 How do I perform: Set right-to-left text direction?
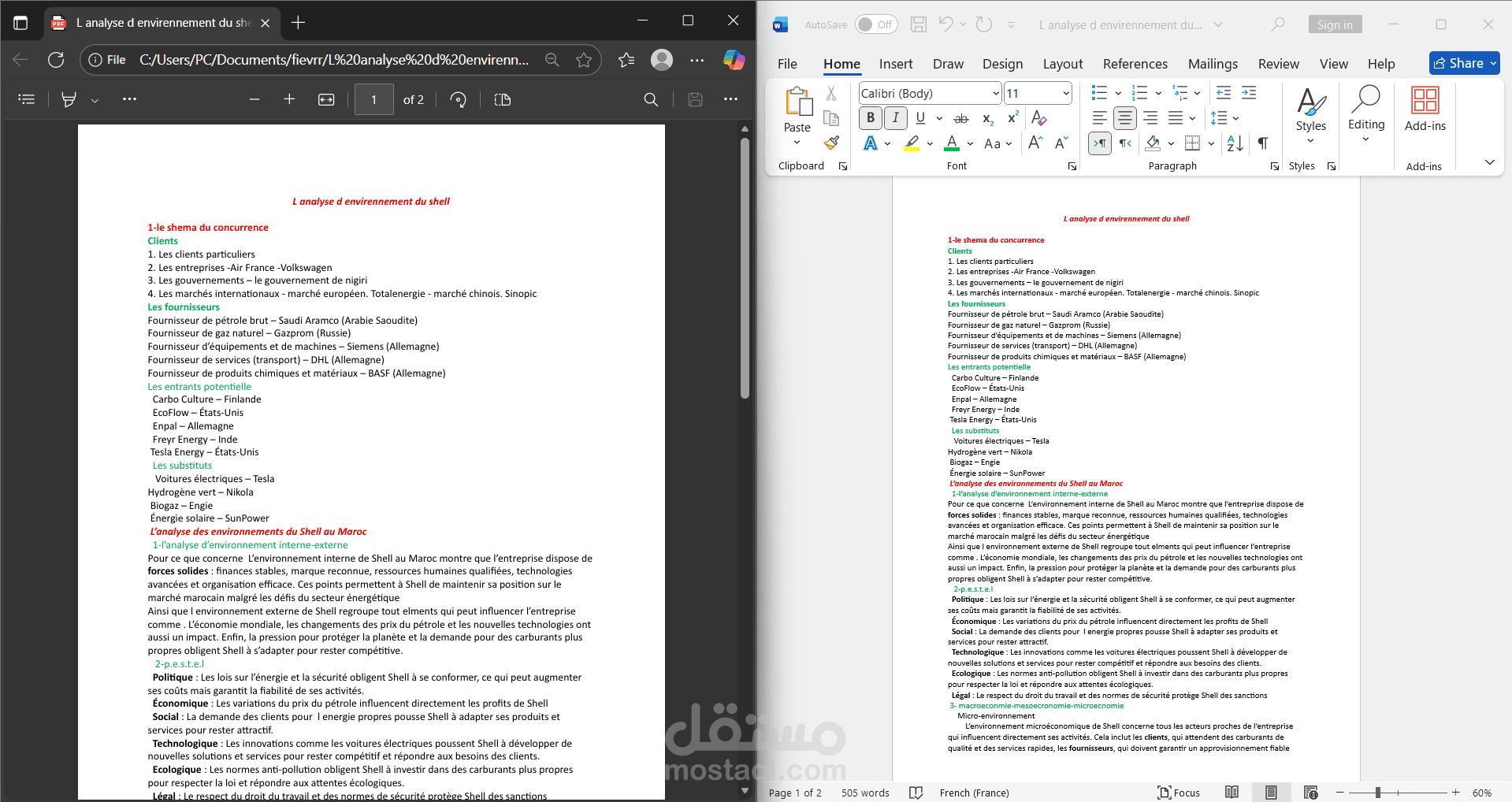pos(1125,143)
